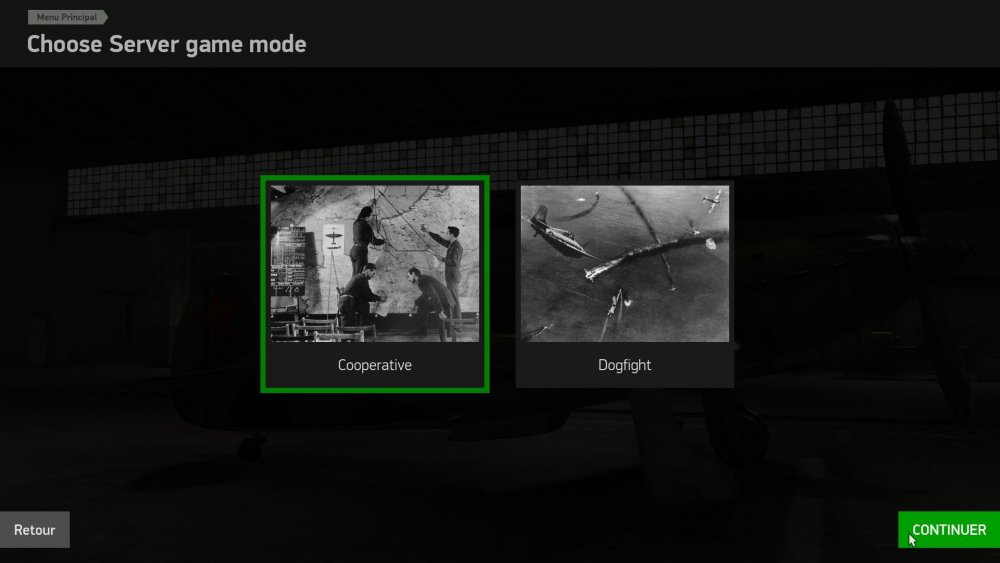Click the Dogfight aerial combat photo
This screenshot has width=1000, height=563.
(624, 263)
